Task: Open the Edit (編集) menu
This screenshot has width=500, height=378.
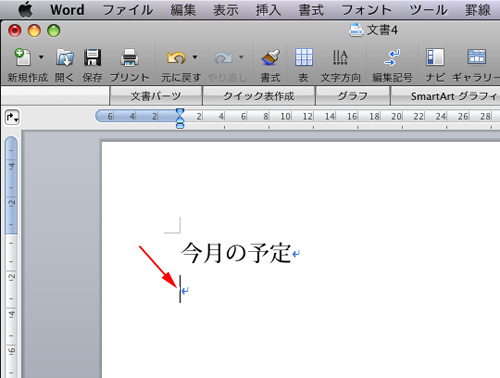Action: point(183,10)
